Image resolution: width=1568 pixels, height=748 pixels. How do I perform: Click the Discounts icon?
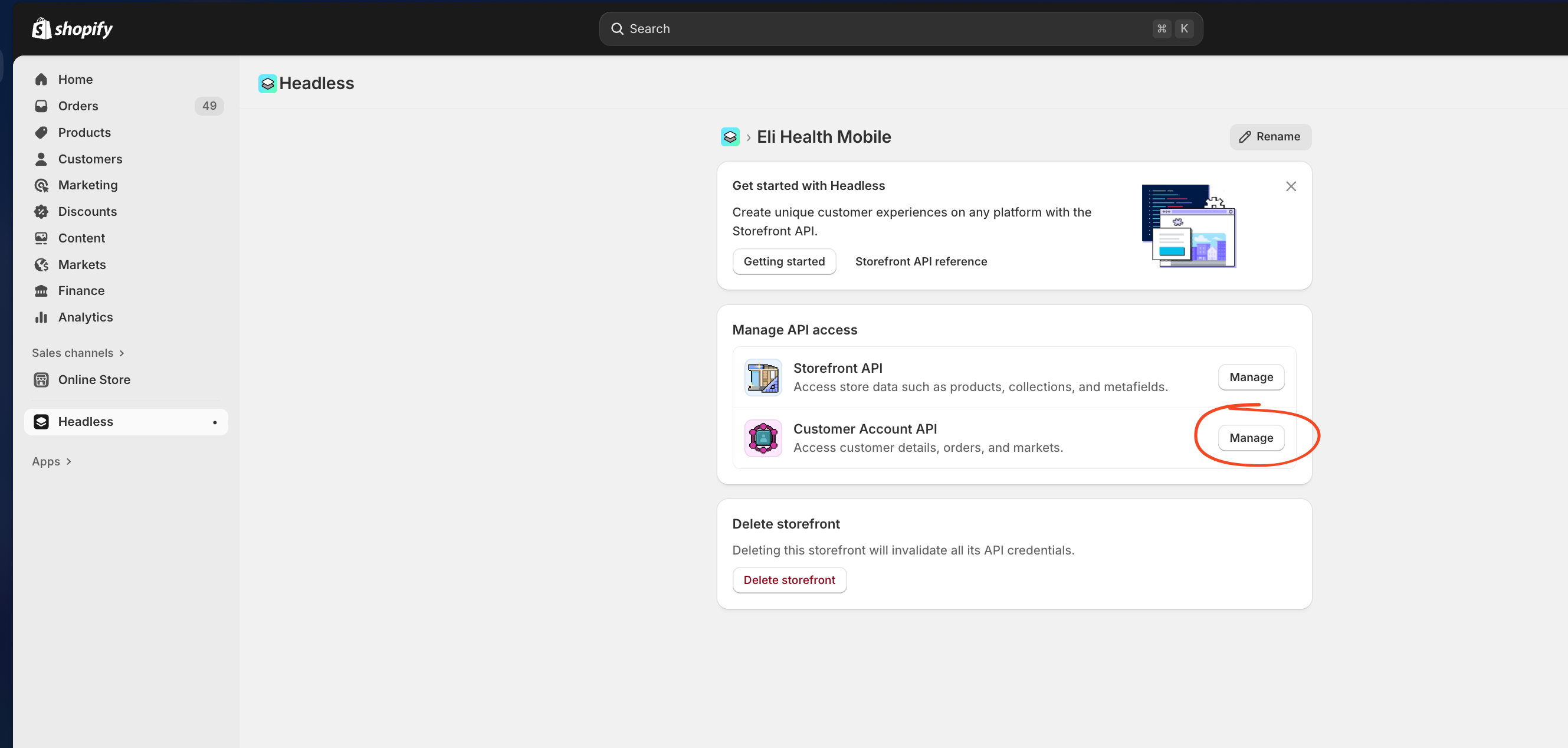pyautogui.click(x=41, y=211)
